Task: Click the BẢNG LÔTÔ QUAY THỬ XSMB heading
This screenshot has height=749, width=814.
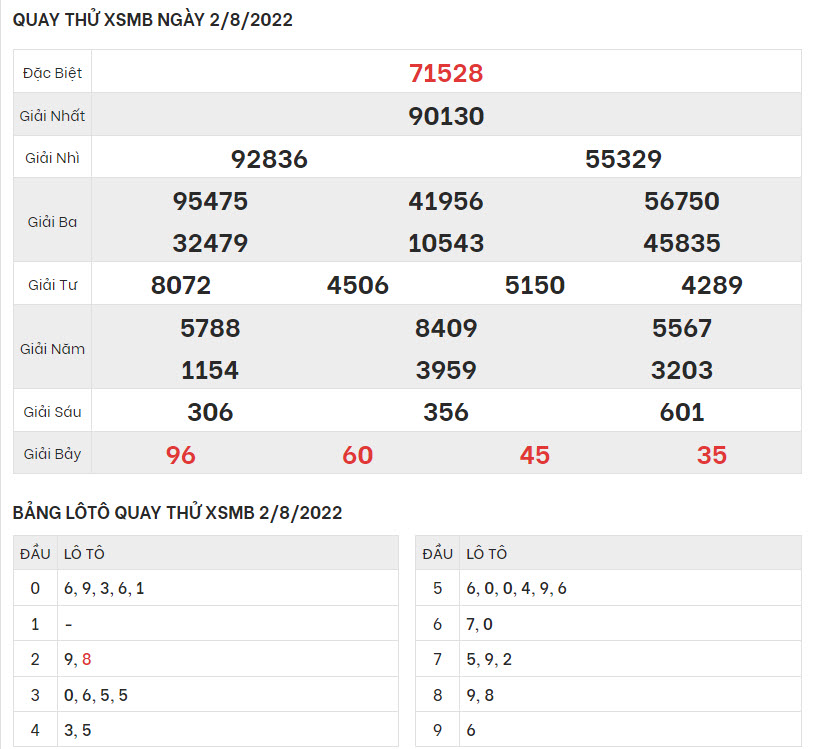Action: coord(177,513)
